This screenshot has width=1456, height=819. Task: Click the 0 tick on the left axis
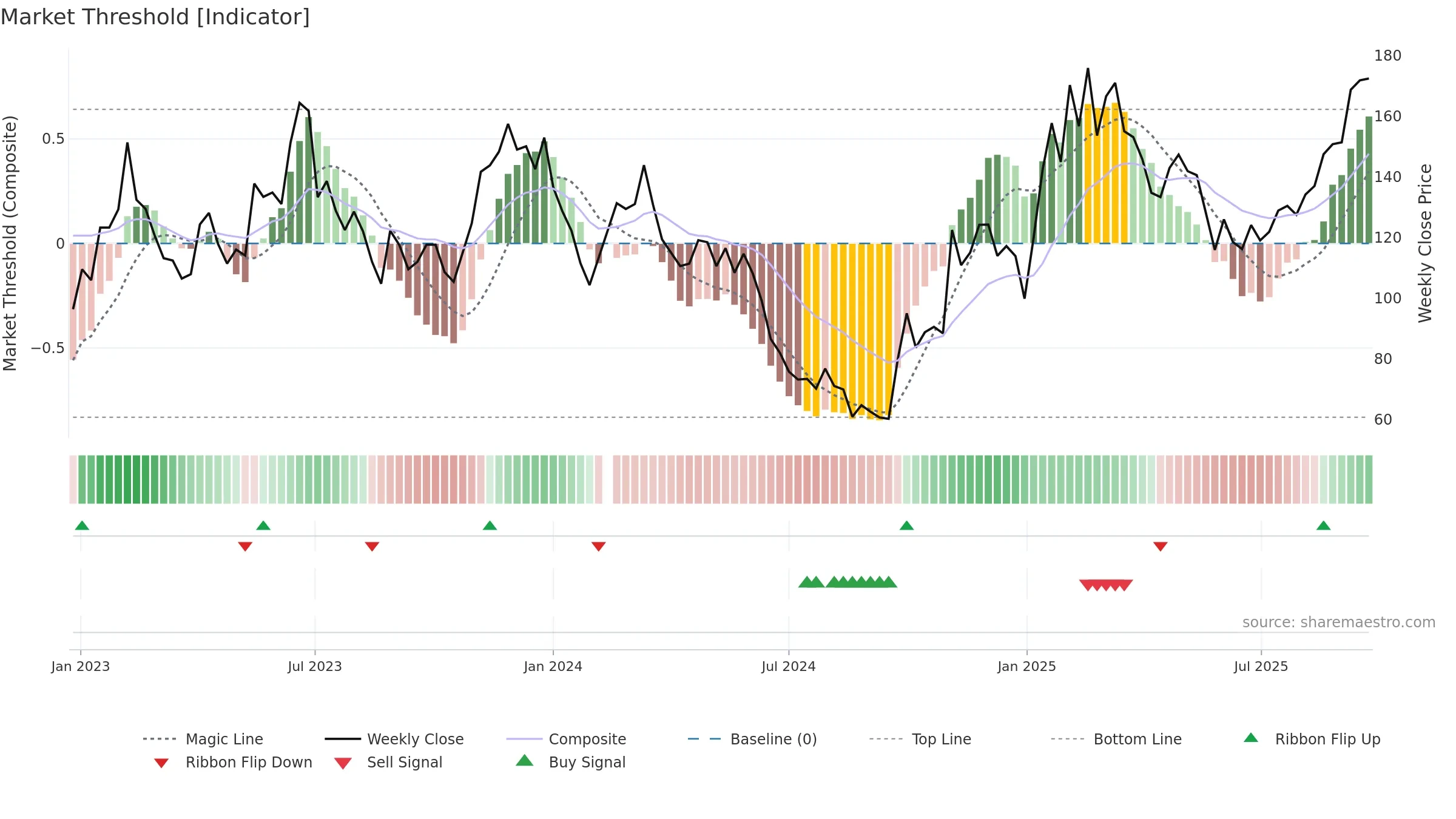click(60, 244)
